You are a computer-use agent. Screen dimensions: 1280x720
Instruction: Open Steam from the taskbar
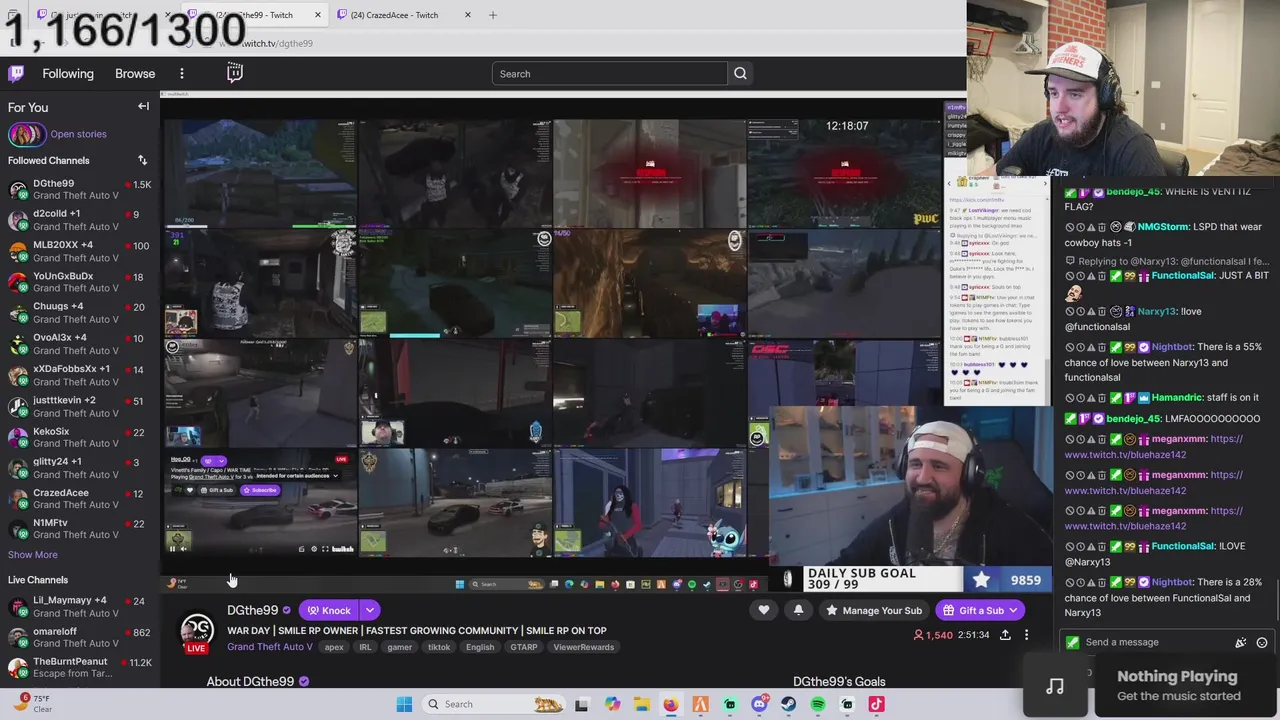pyautogui.click(x=788, y=704)
